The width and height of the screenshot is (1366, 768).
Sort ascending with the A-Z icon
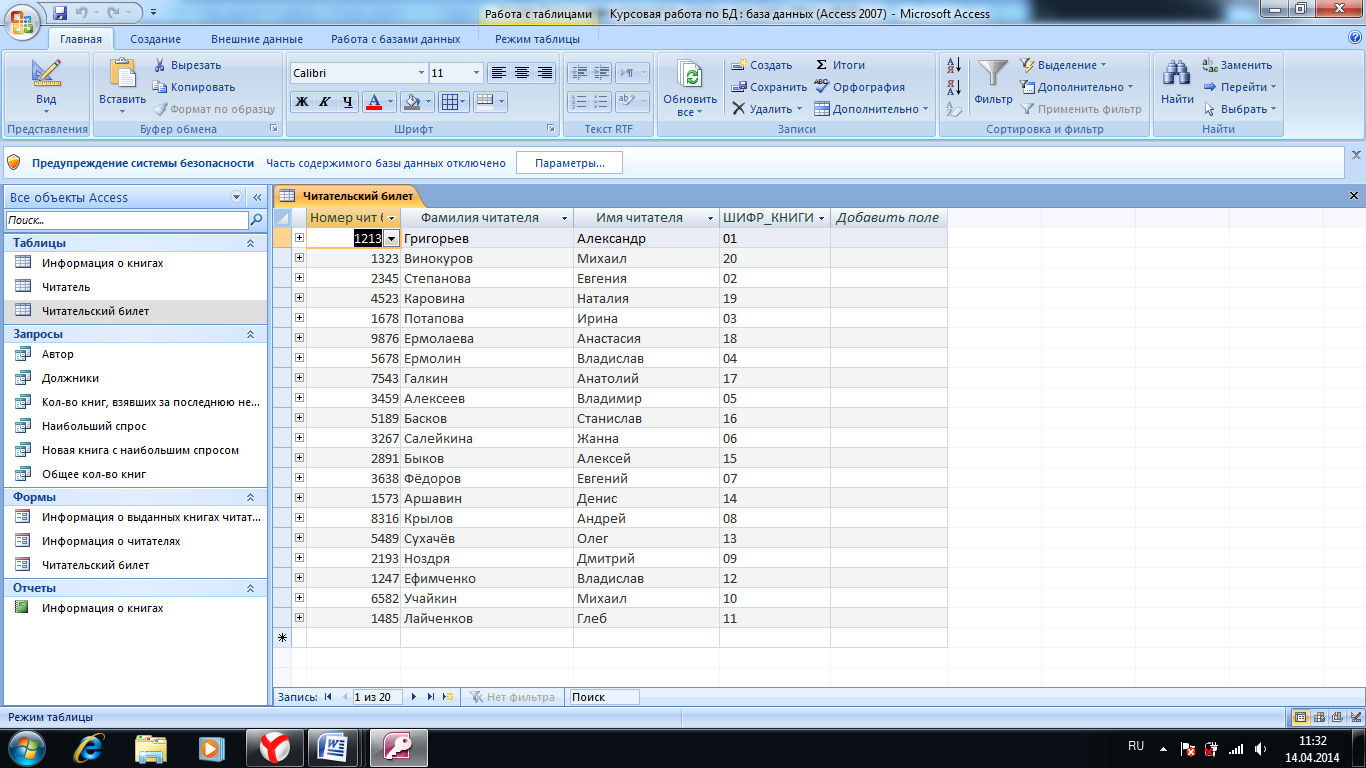953,65
